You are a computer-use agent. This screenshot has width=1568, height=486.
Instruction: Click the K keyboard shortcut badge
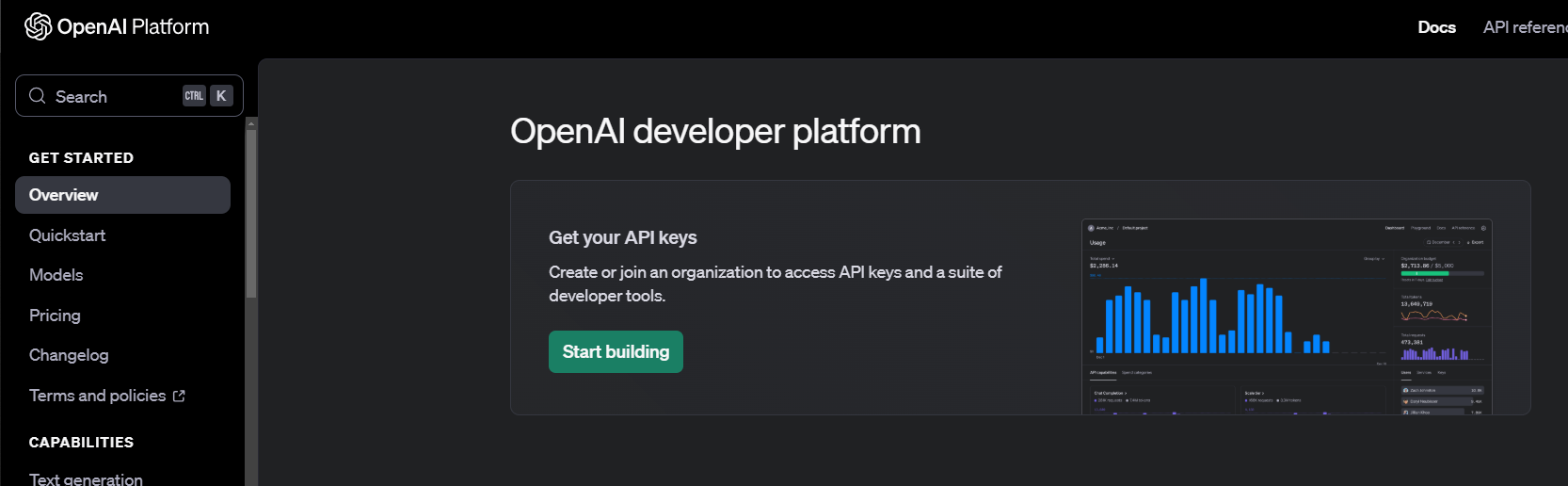(x=221, y=96)
